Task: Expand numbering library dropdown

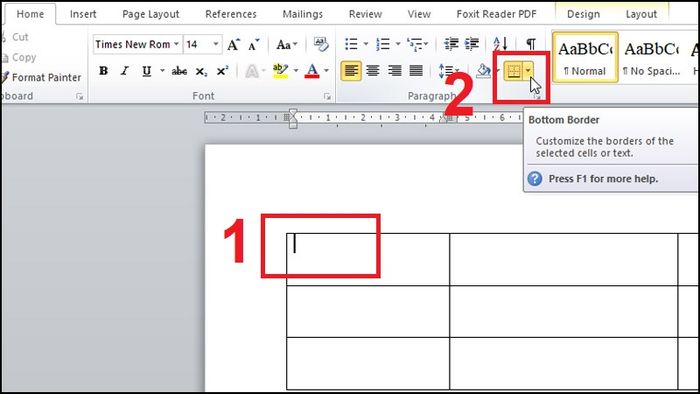Action: (x=397, y=44)
